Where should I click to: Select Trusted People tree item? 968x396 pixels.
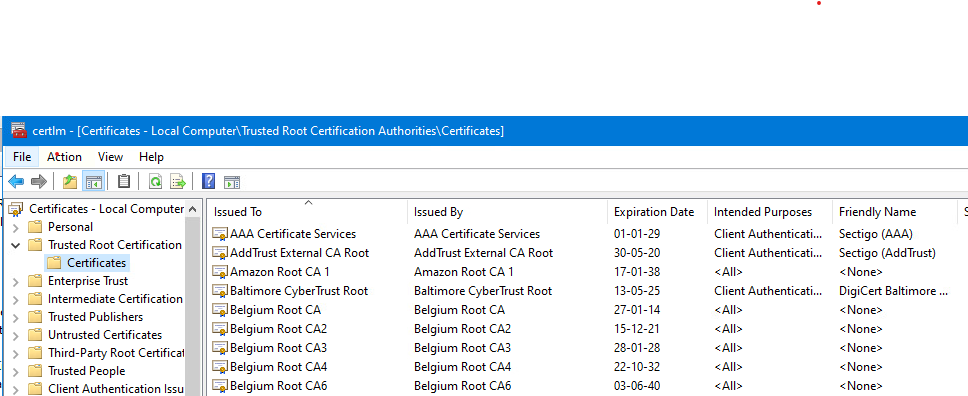coord(86,371)
